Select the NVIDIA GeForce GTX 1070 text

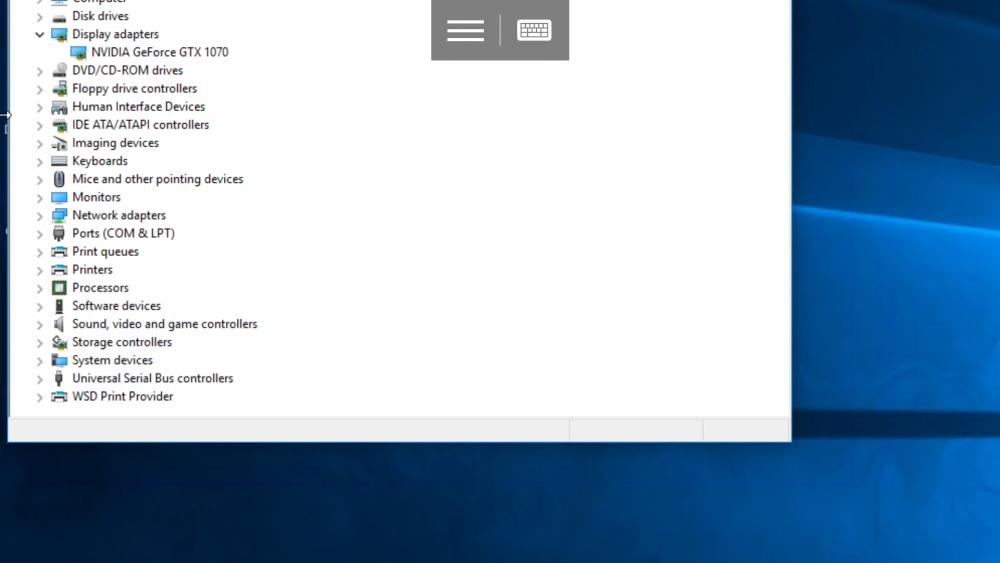159,52
